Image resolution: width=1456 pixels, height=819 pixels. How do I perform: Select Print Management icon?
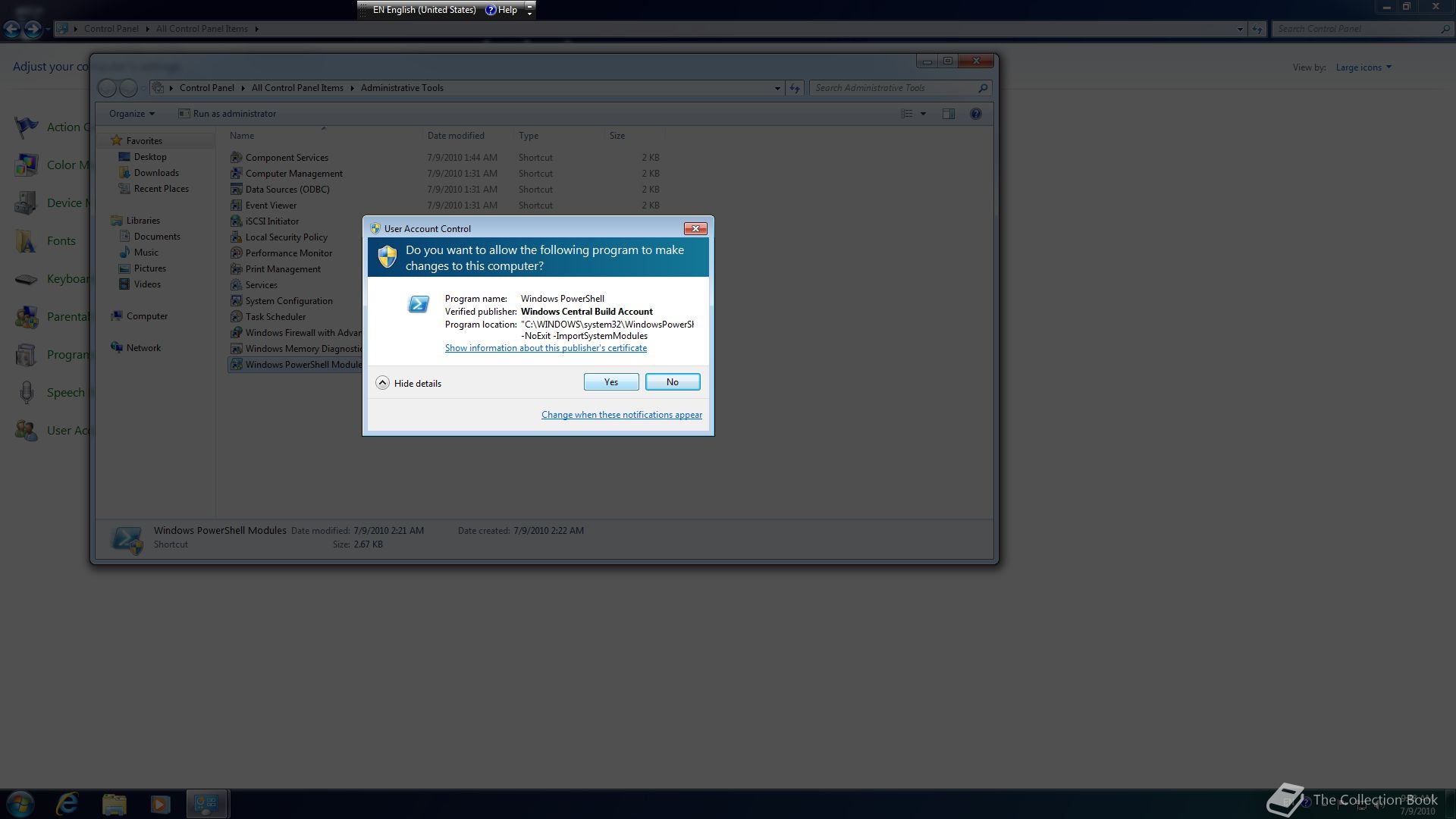coord(237,269)
